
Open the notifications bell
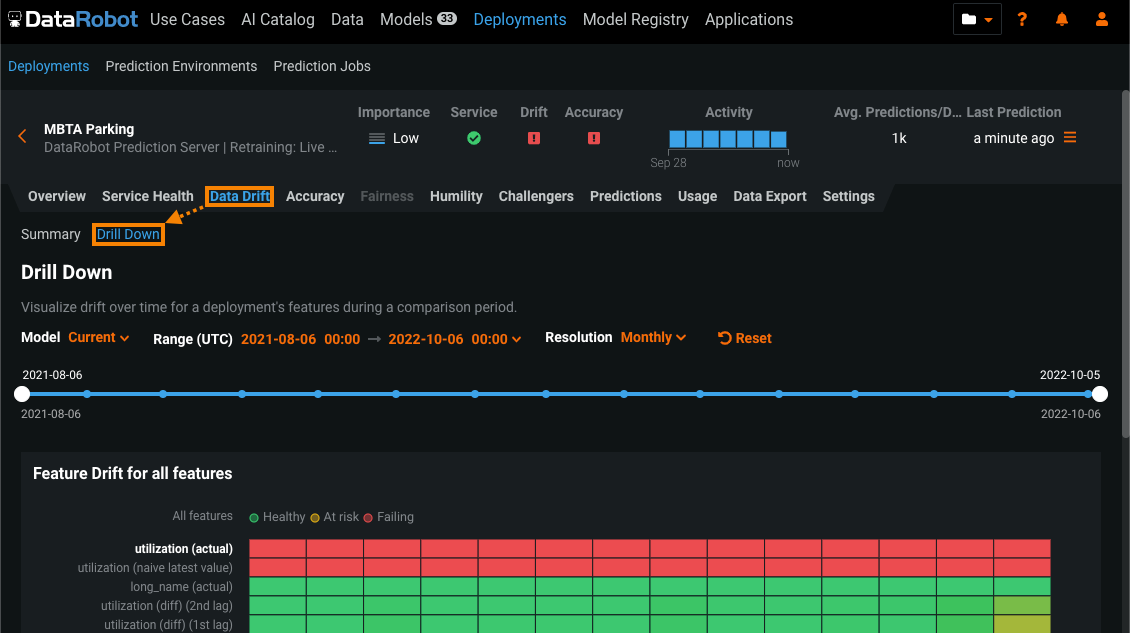[1062, 19]
